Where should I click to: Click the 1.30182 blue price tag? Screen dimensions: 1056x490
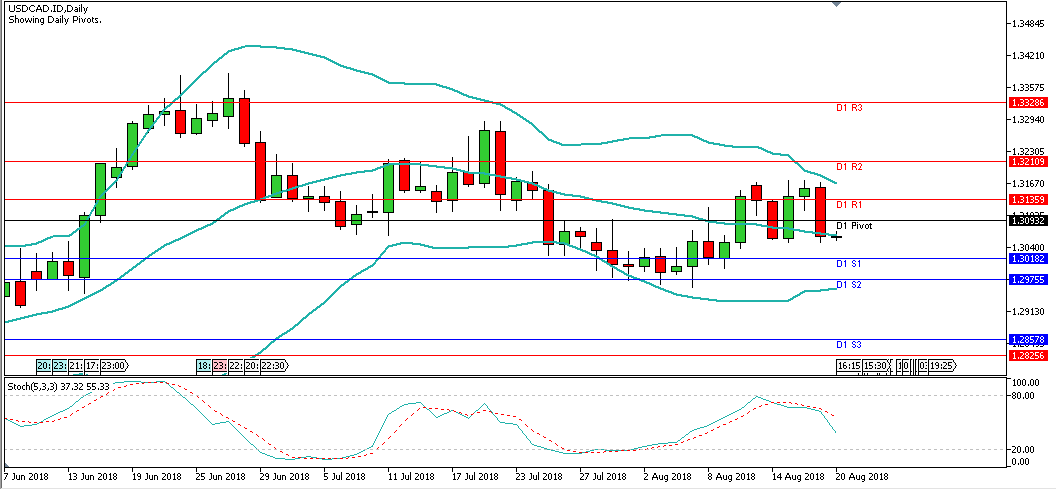pos(1028,258)
